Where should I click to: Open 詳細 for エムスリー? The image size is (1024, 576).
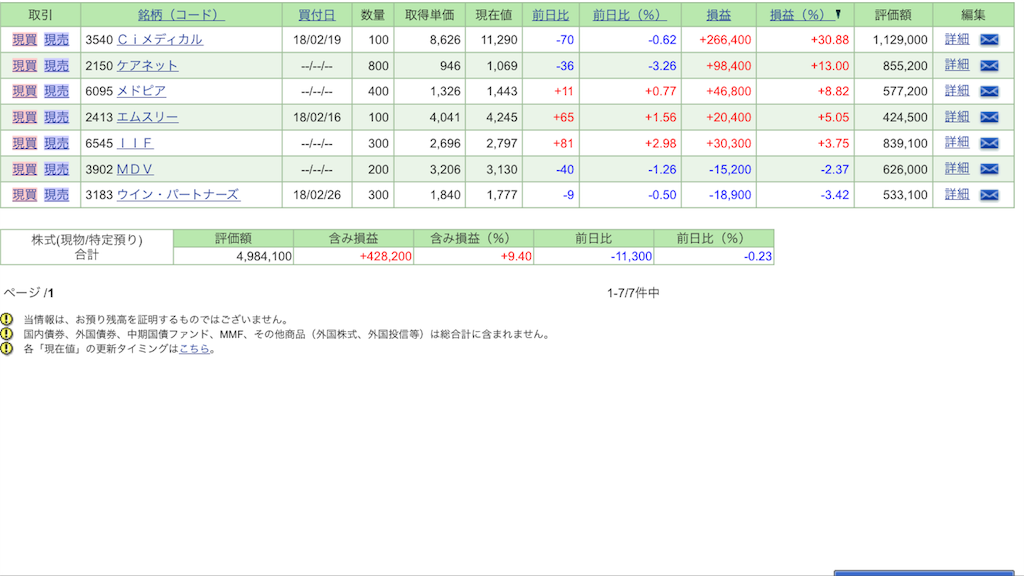click(957, 117)
